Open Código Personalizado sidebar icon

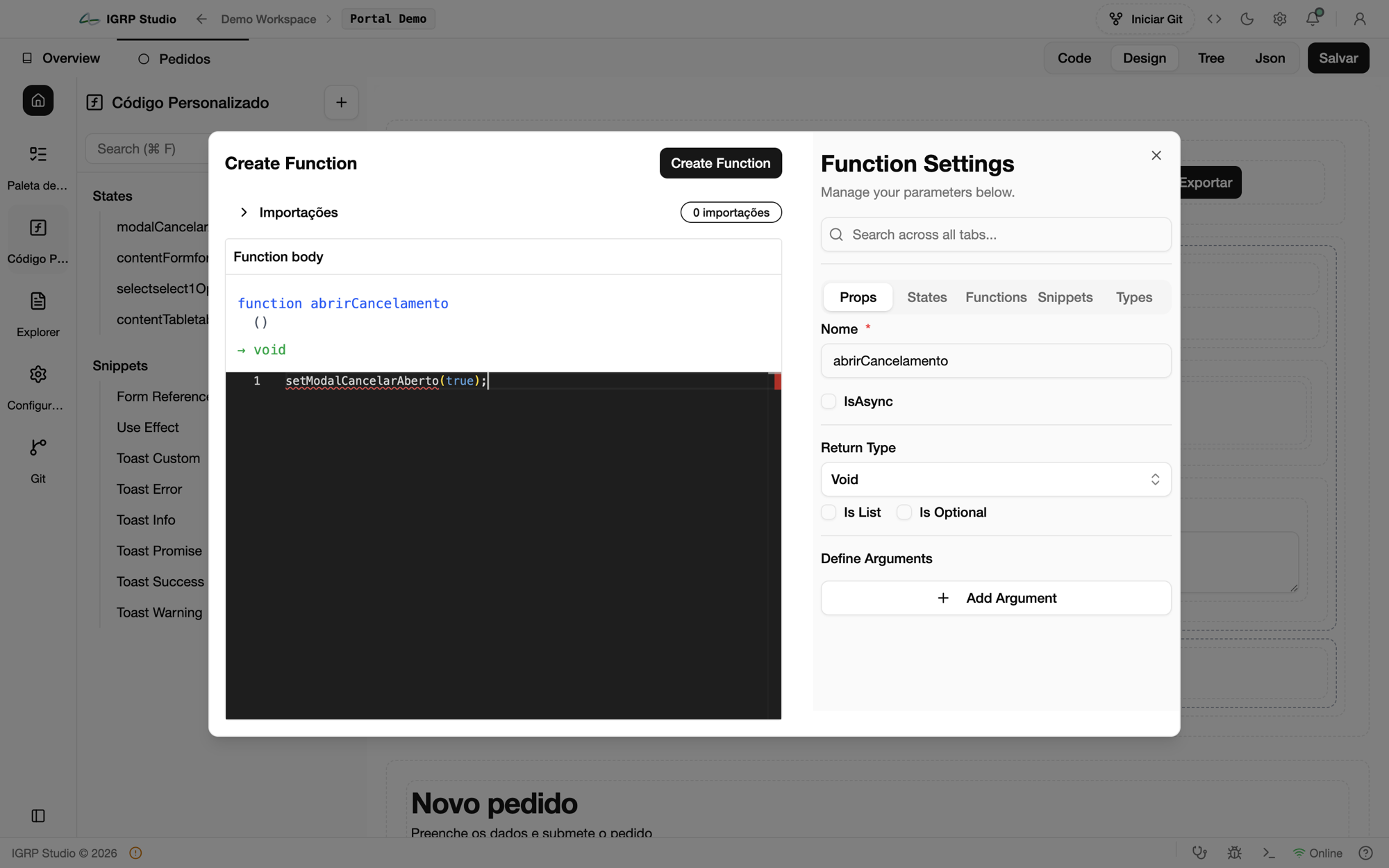point(38,228)
